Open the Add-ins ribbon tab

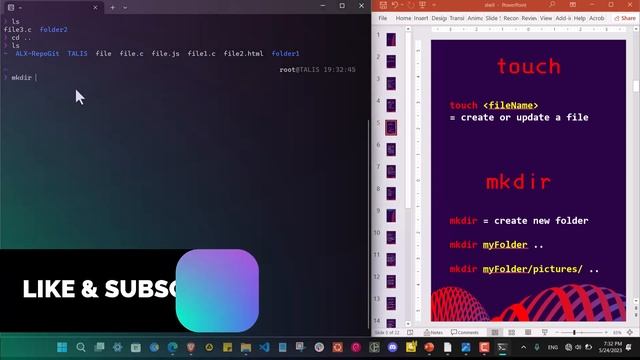coord(563,18)
